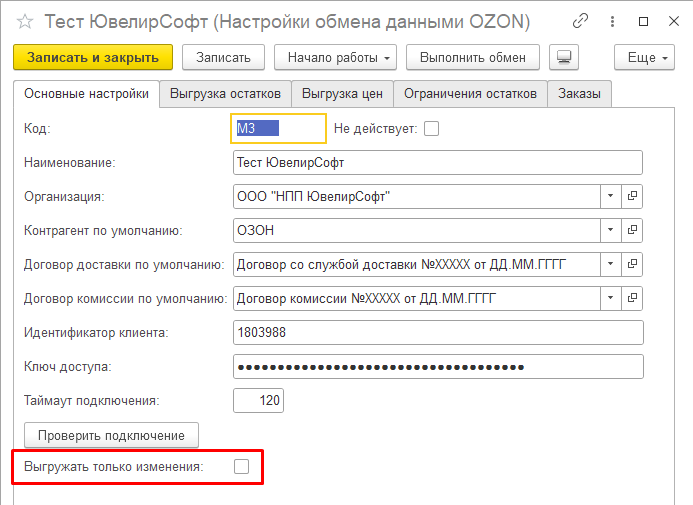
Task: Click the Договор со службой доставки text
Action: tap(401, 265)
